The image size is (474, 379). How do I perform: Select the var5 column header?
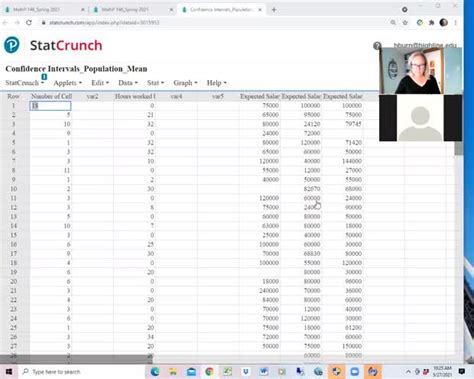tap(218, 96)
